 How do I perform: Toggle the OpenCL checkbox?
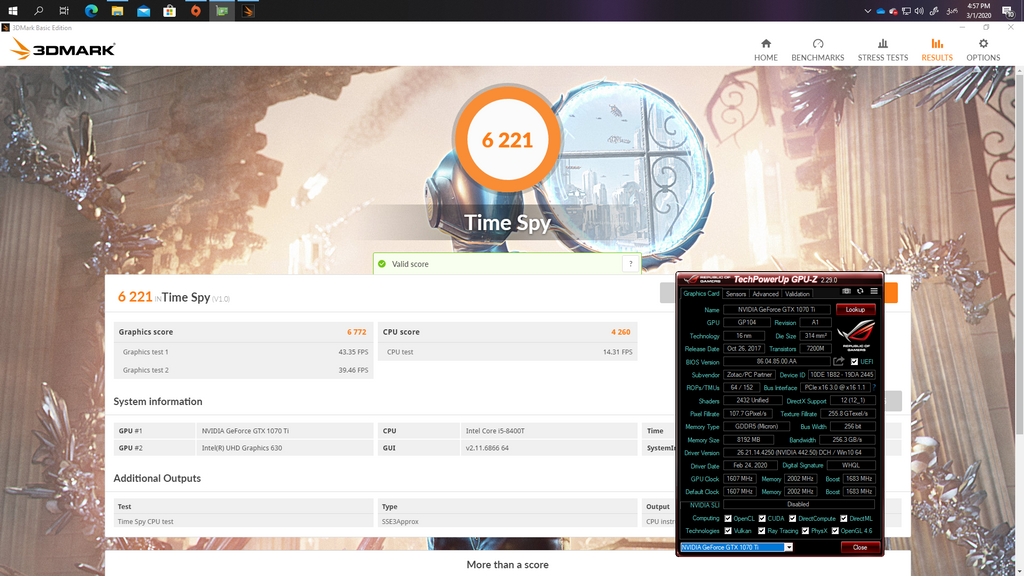728,519
